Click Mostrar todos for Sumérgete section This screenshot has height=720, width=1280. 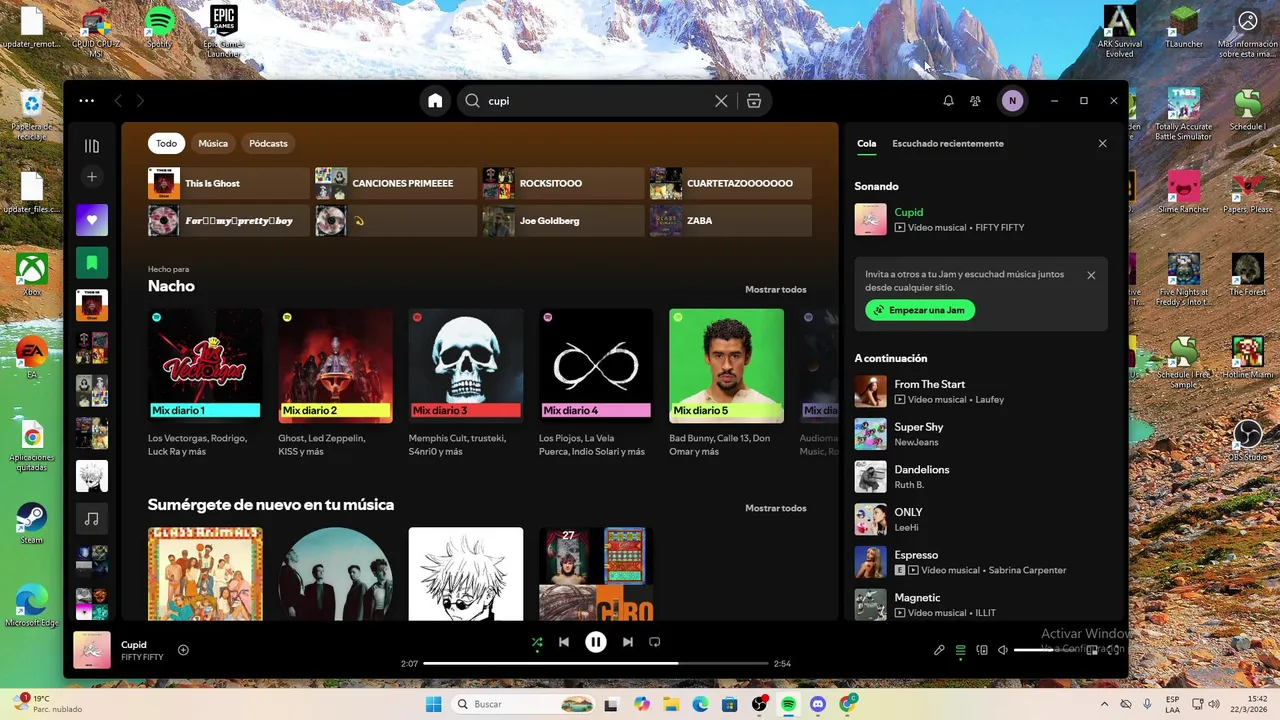pos(775,508)
